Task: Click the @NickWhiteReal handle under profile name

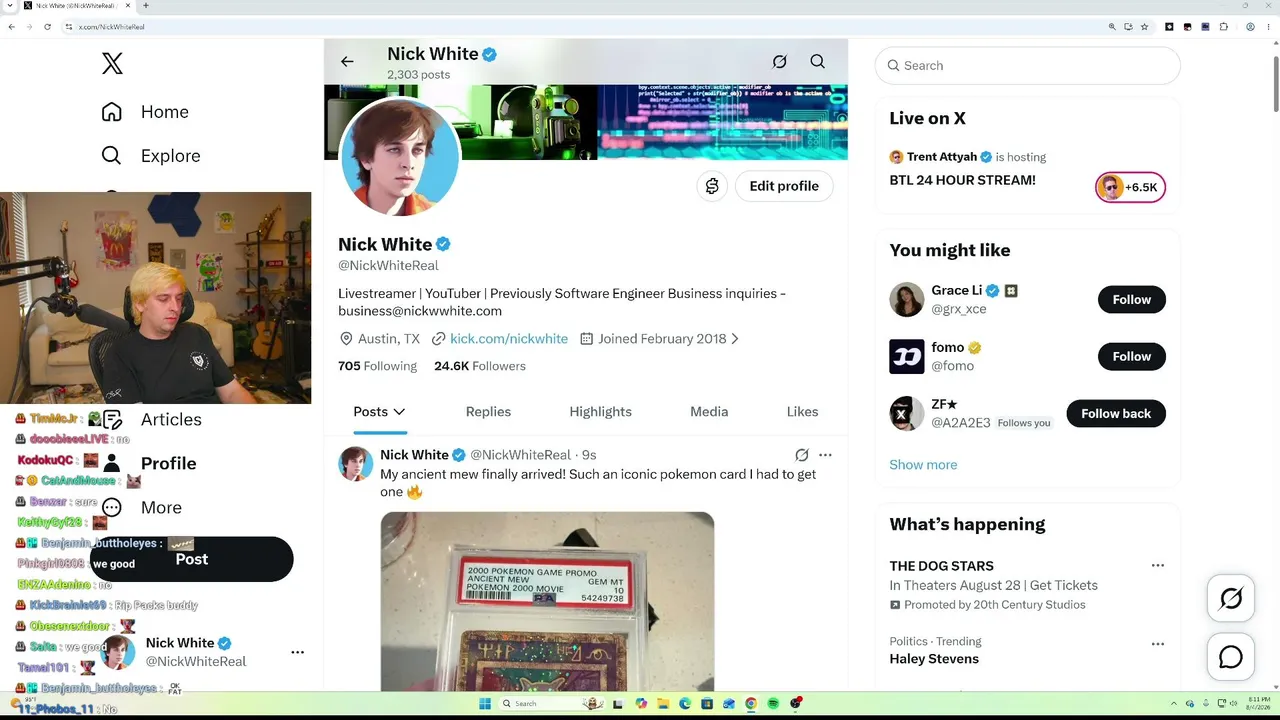Action: click(388, 266)
